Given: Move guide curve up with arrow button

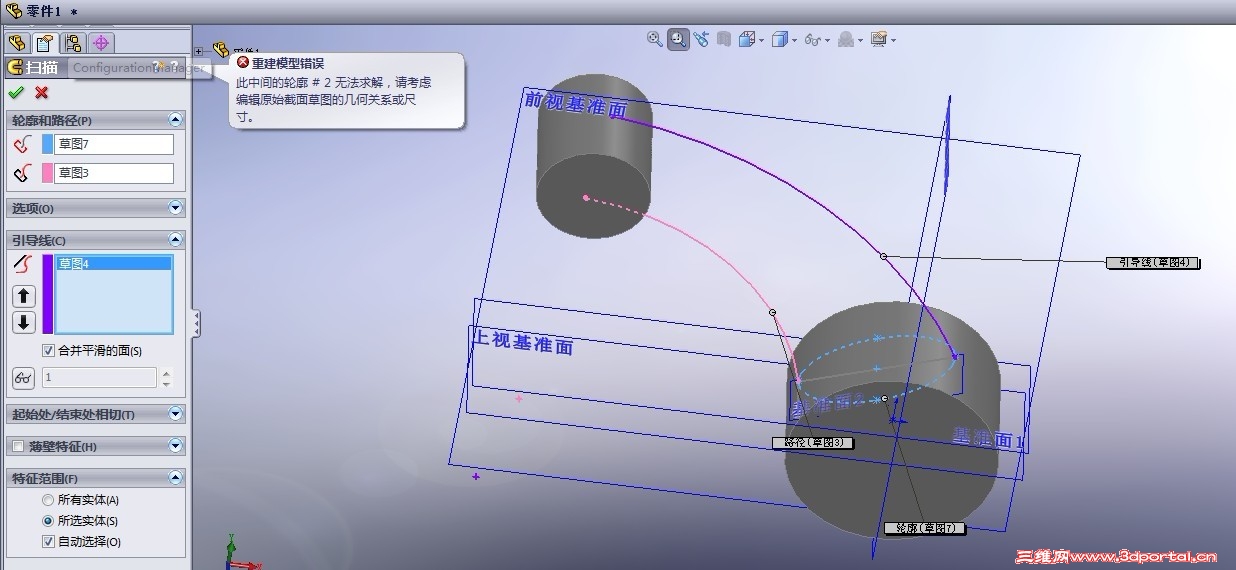Looking at the screenshot, I should (x=24, y=296).
